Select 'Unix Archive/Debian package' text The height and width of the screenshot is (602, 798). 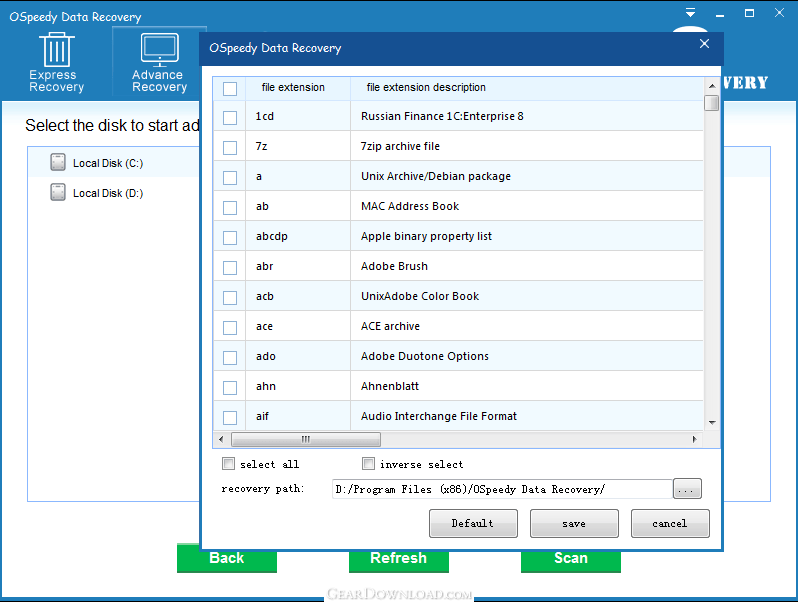[436, 177]
